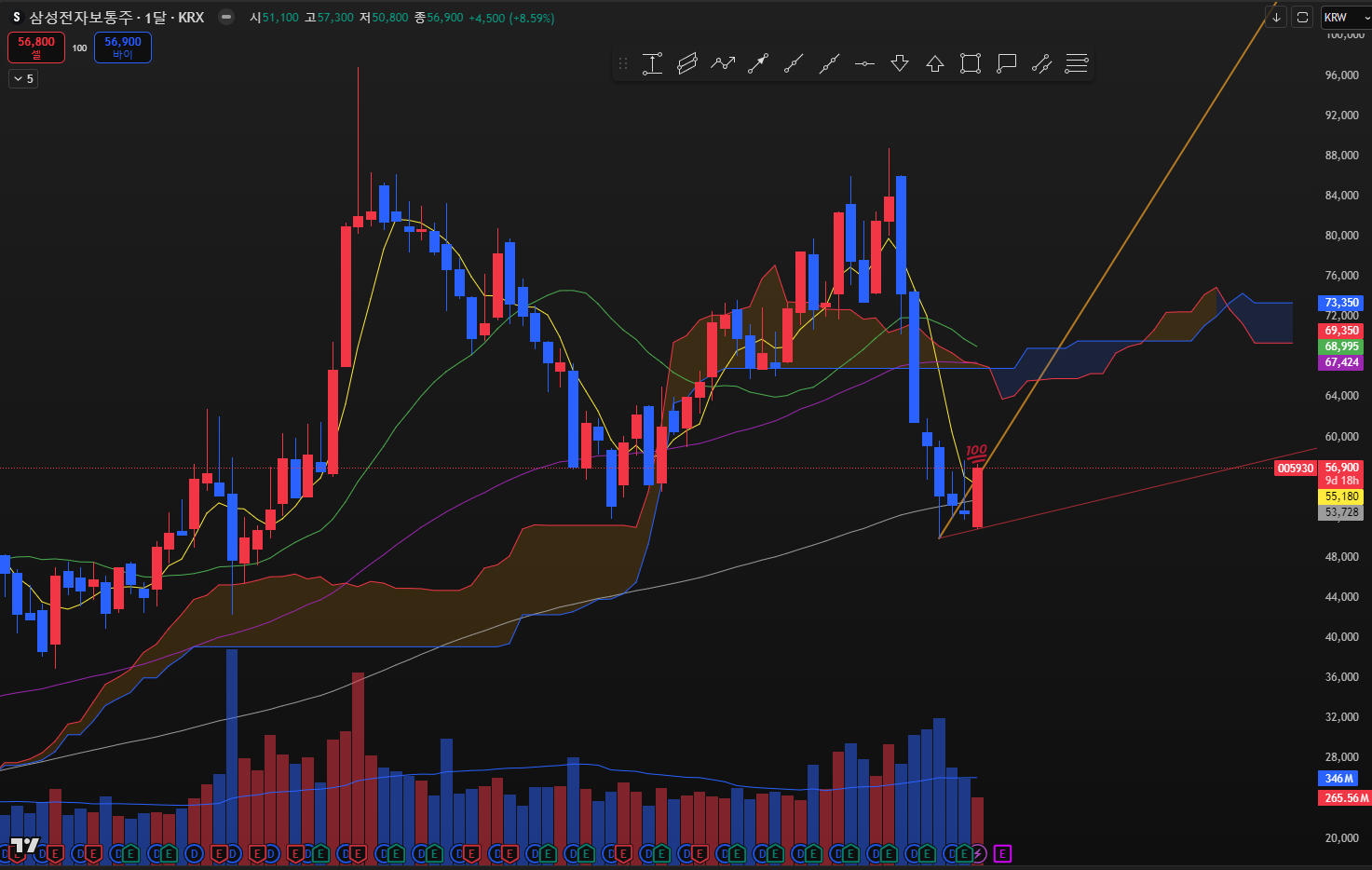Select the price range measure tool

652,63
